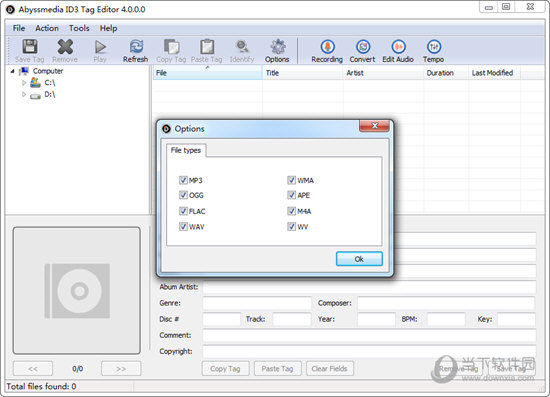
Task: Open the Action menu
Action: 47,28
